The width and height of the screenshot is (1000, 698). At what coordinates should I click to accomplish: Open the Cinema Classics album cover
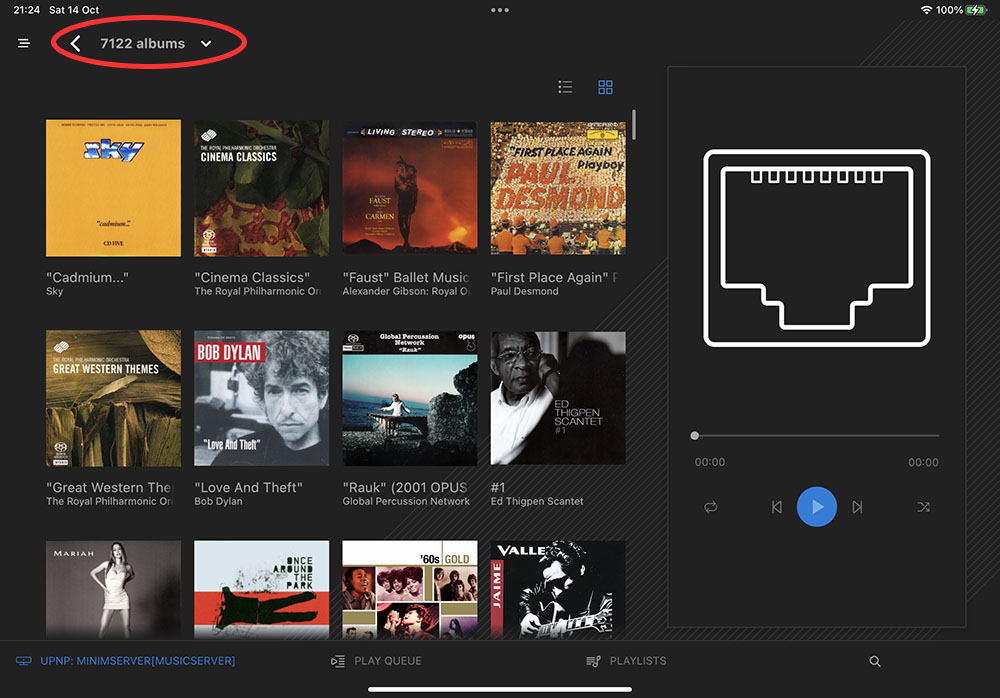pyautogui.click(x=261, y=188)
